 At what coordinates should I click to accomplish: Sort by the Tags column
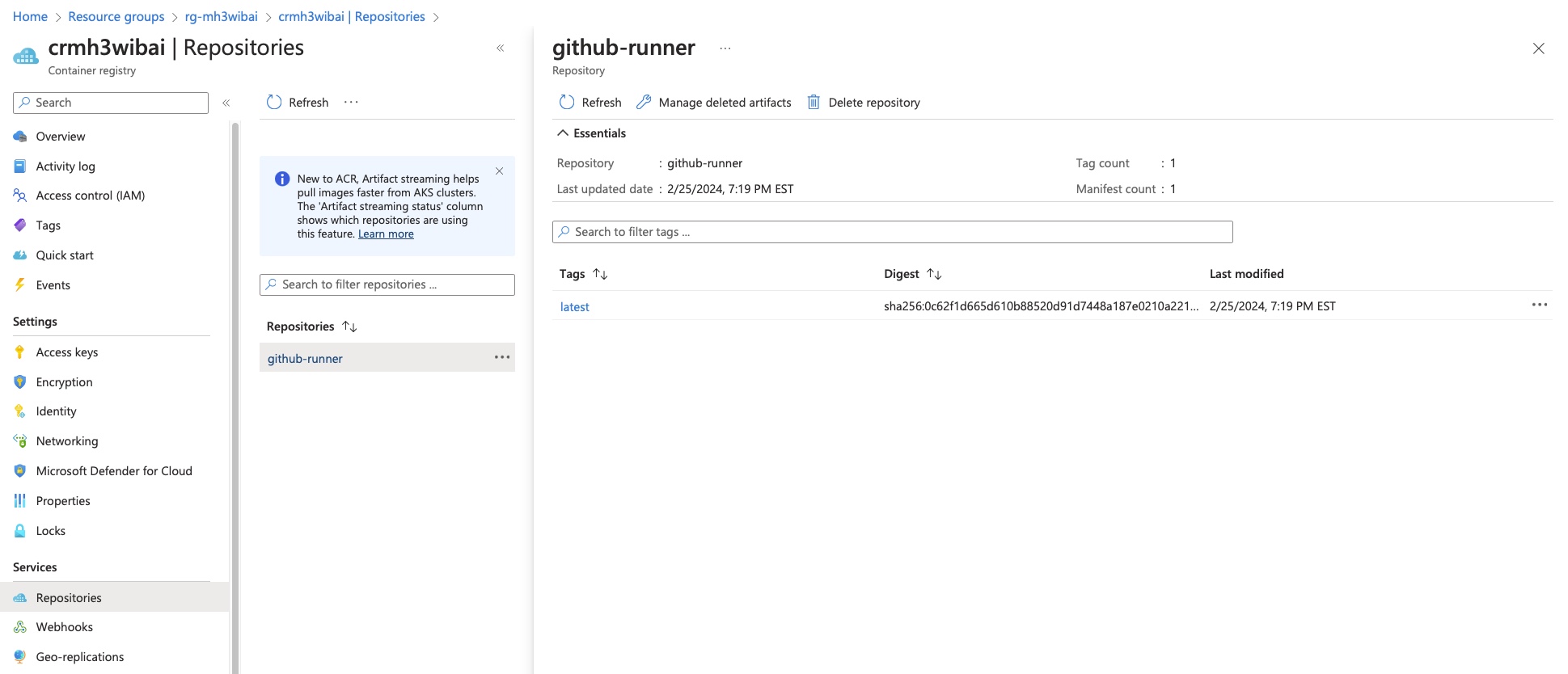[583, 274]
